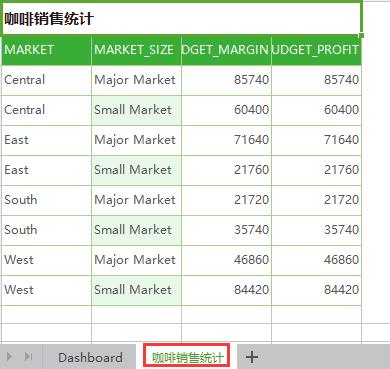Click Small Market cell in second West row
This screenshot has width=390, height=369.
[x=137, y=290]
